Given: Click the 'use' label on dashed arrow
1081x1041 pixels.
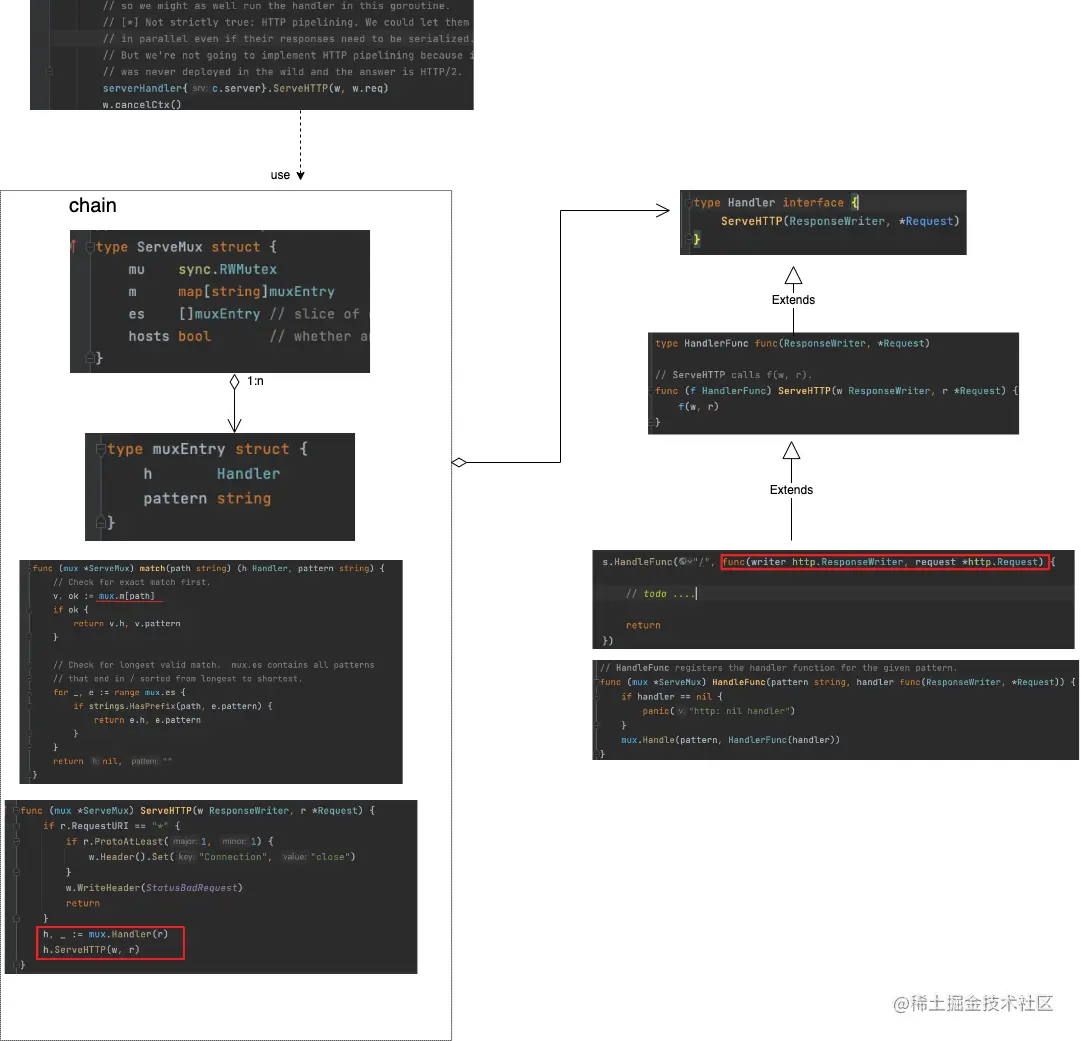Looking at the screenshot, I should tap(280, 175).
